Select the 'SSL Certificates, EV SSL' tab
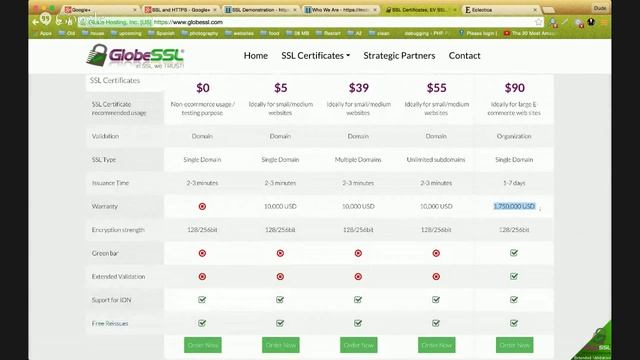This screenshot has width=640, height=360. click(420, 9)
